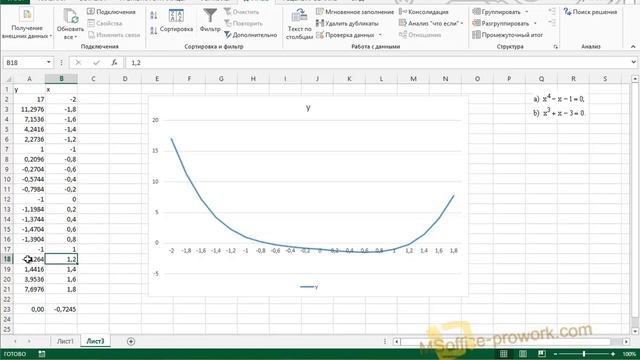Open Проверка данных

345,35
